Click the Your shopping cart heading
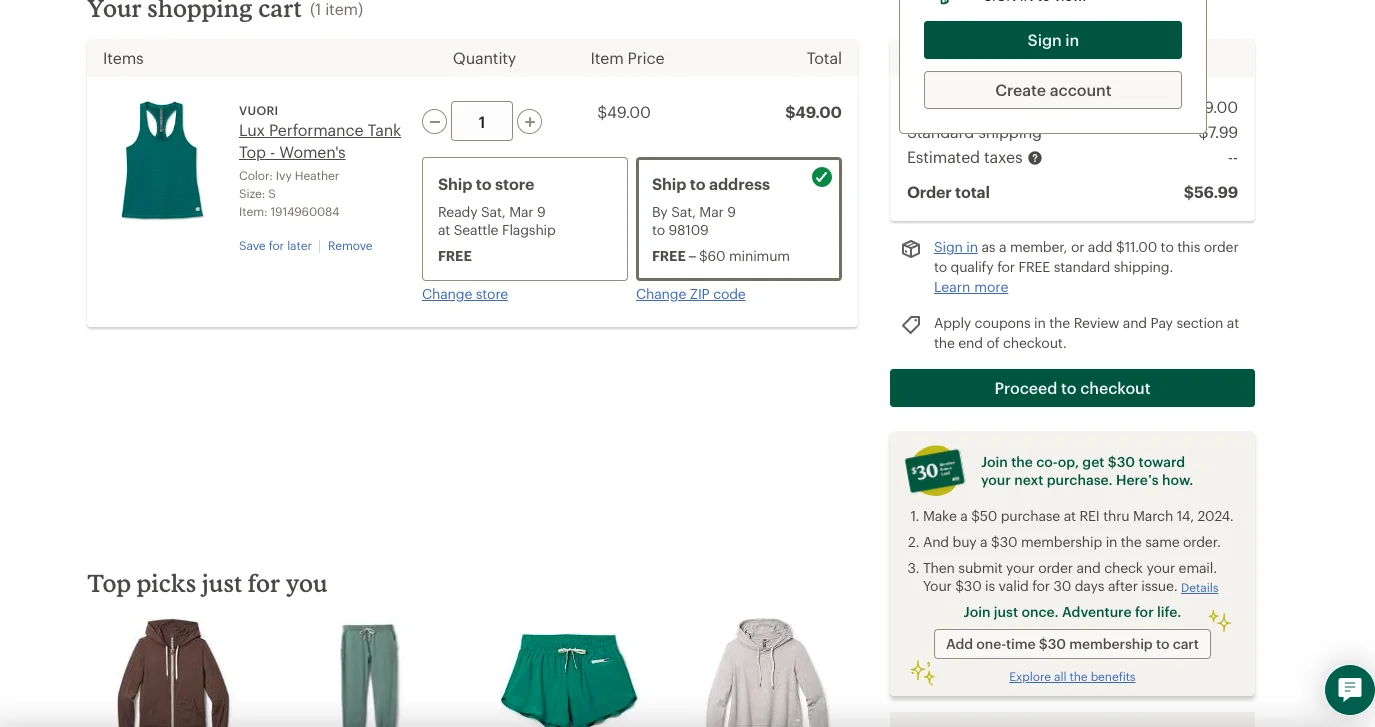The image size is (1375, 727). 194,10
